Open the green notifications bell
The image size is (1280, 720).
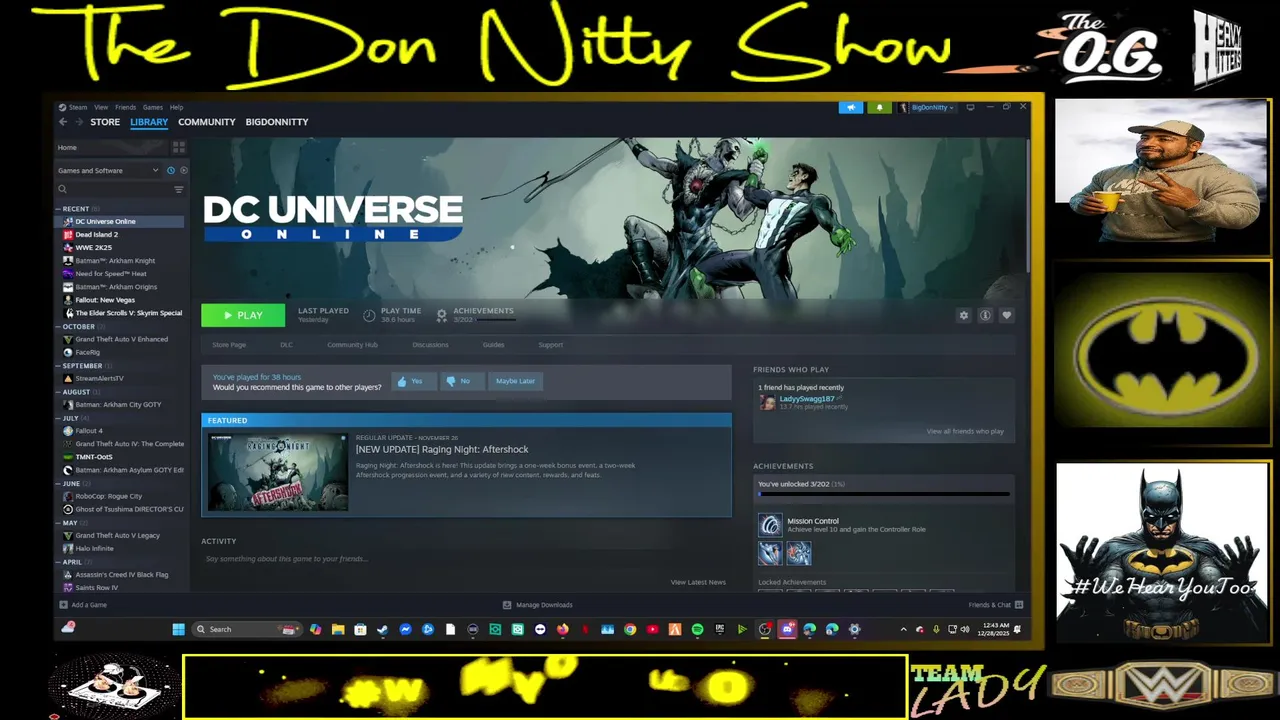(x=880, y=107)
